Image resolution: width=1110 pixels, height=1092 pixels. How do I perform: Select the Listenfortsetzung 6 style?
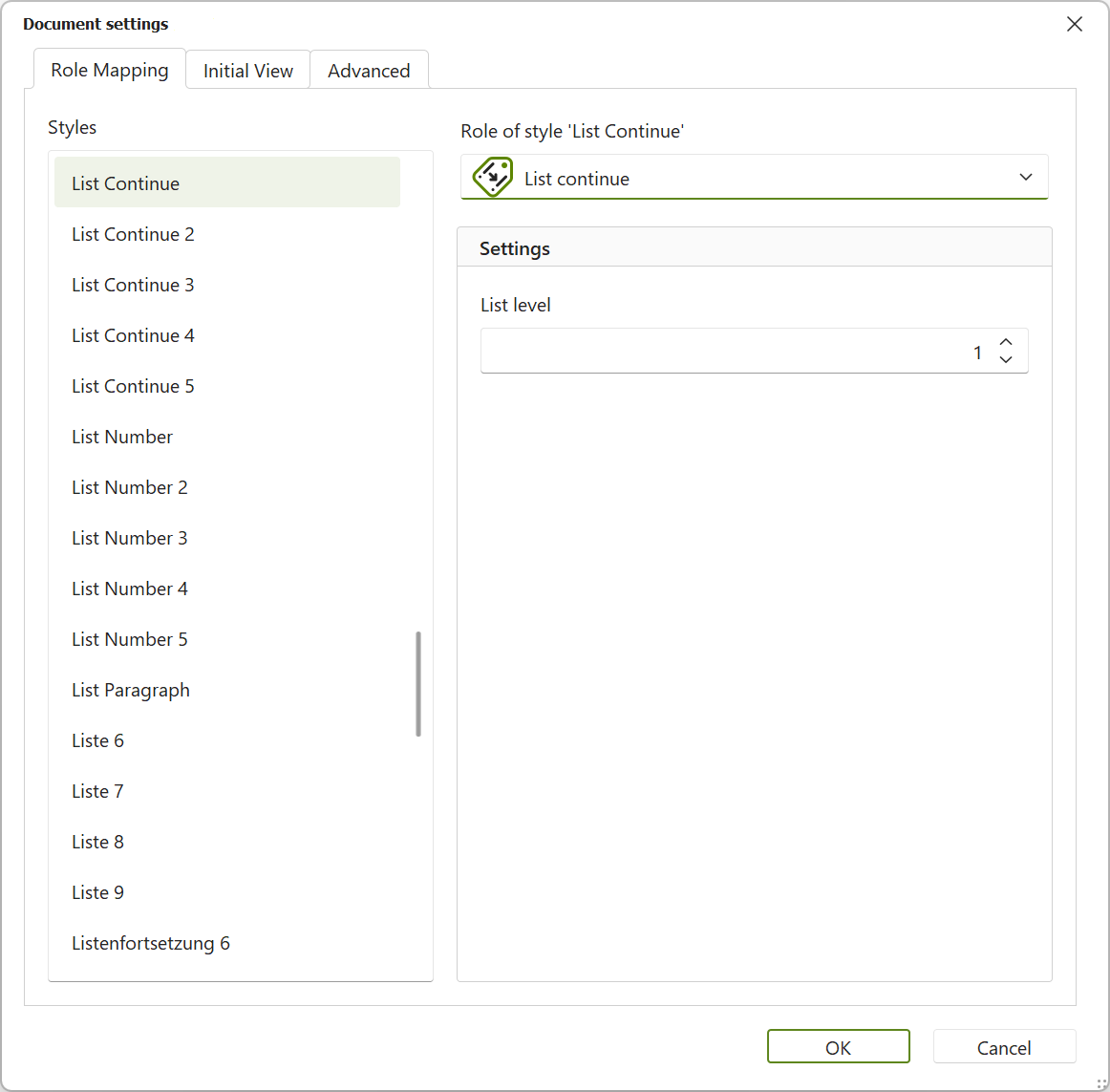(x=227, y=943)
